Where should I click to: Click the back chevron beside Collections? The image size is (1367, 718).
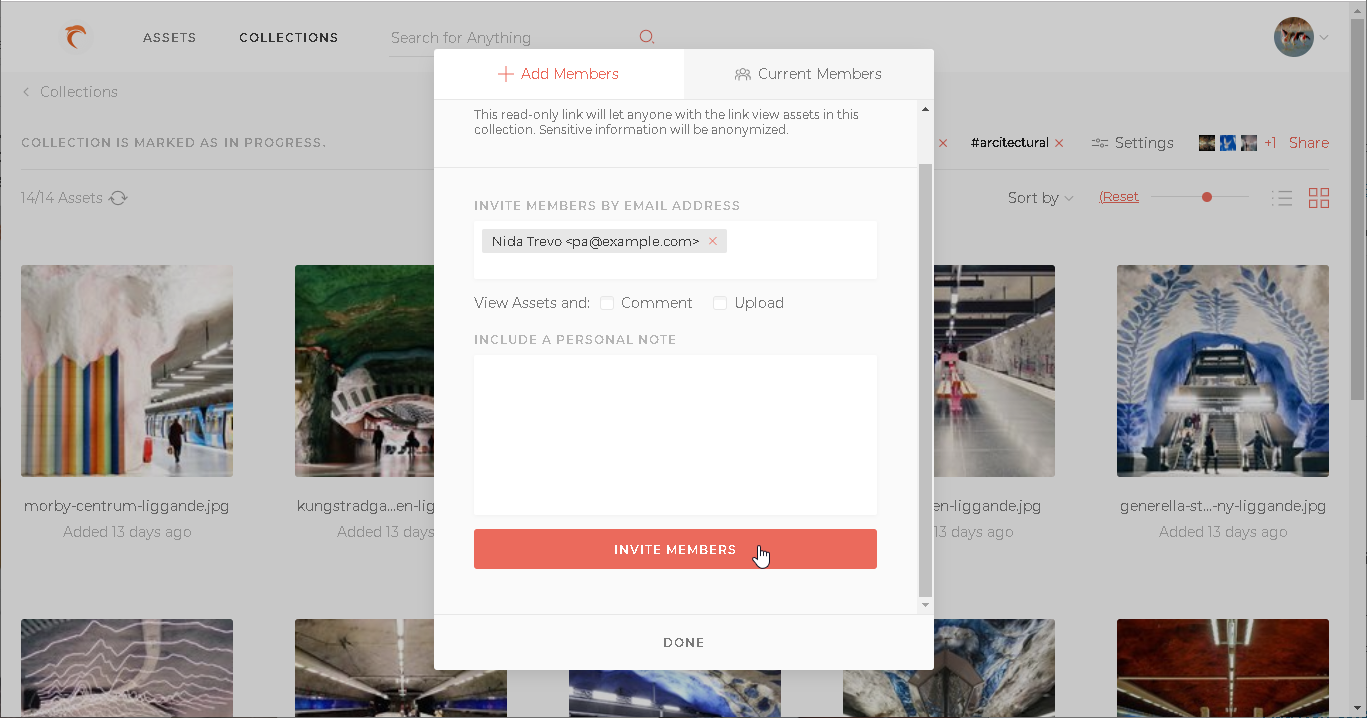click(26, 92)
